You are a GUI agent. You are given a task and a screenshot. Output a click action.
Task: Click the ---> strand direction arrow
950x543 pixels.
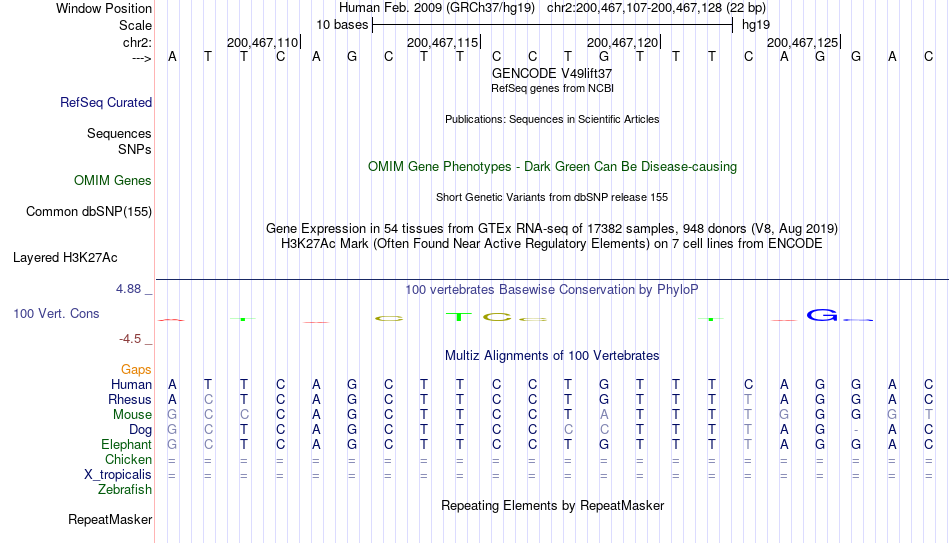pos(141,58)
